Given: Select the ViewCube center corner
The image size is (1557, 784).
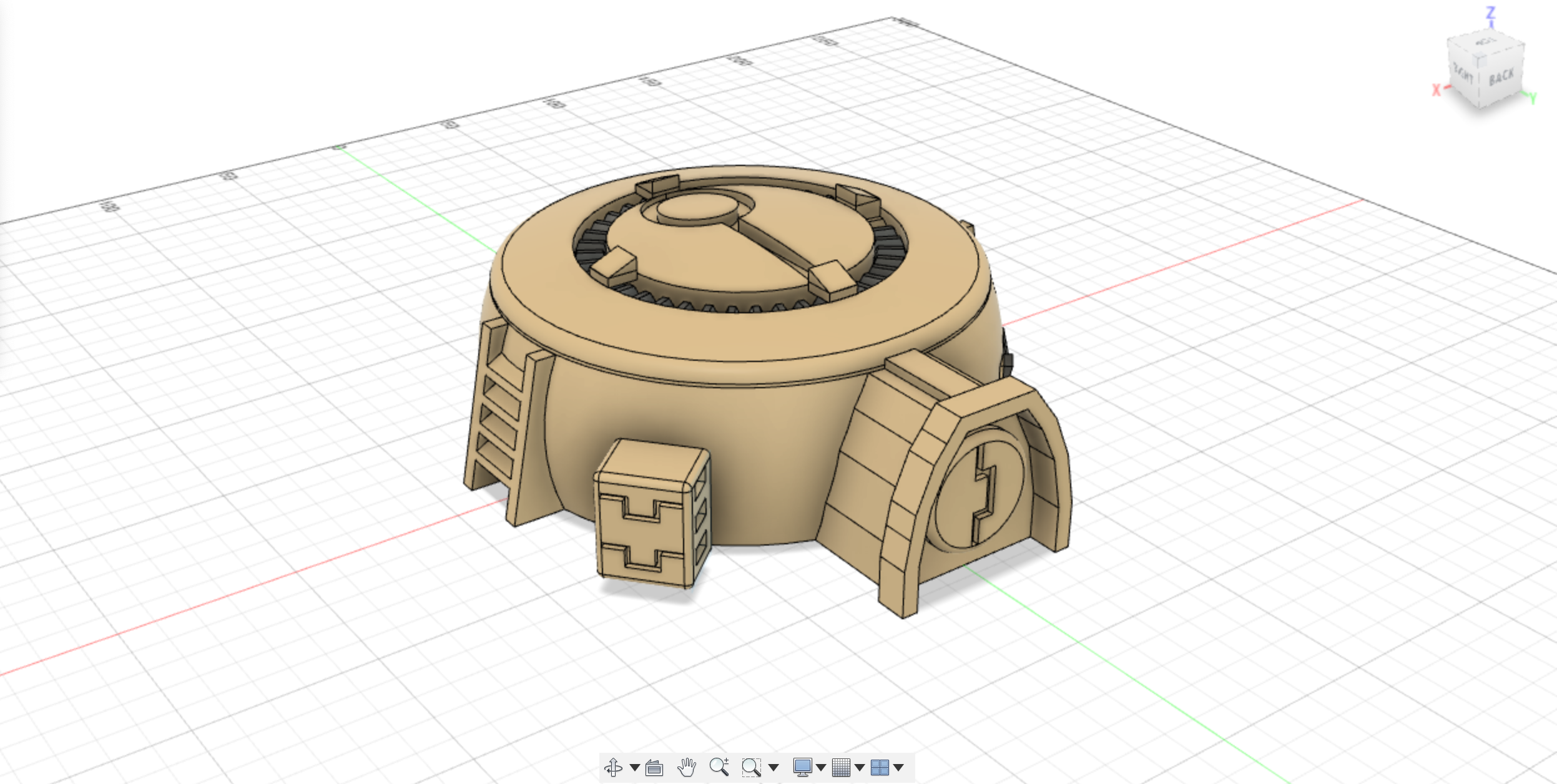Looking at the screenshot, I should pos(1478,60).
